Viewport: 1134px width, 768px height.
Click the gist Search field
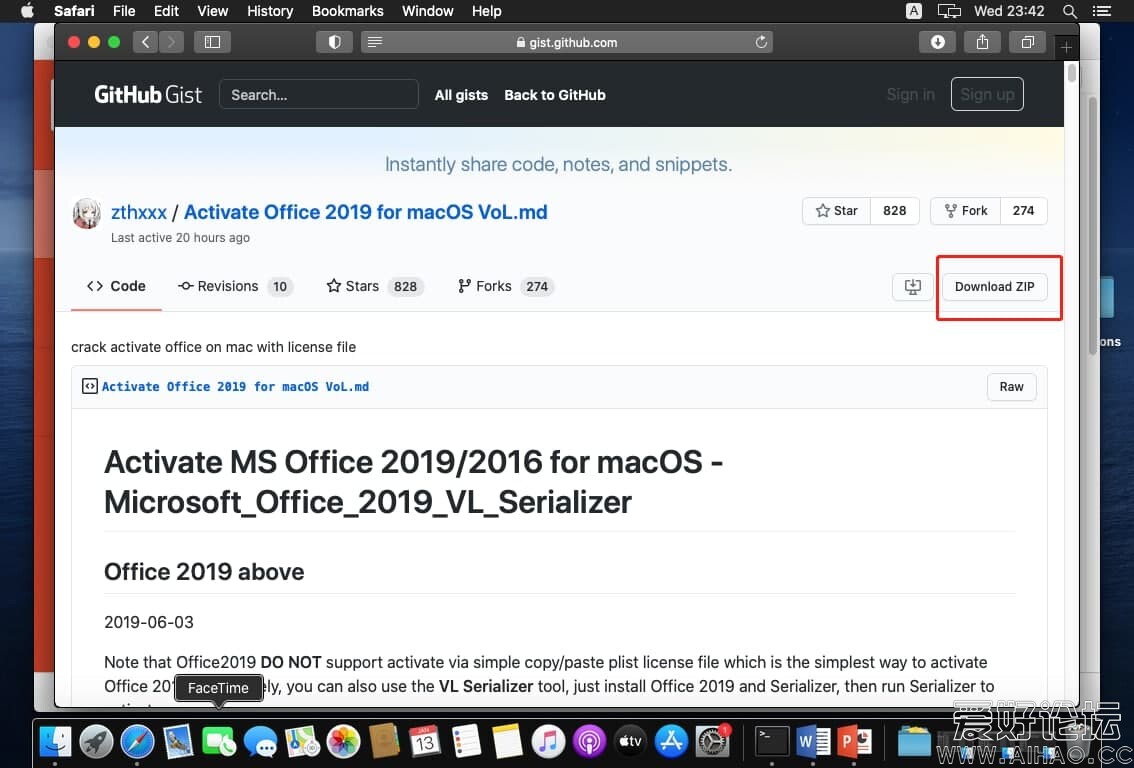tap(318, 95)
